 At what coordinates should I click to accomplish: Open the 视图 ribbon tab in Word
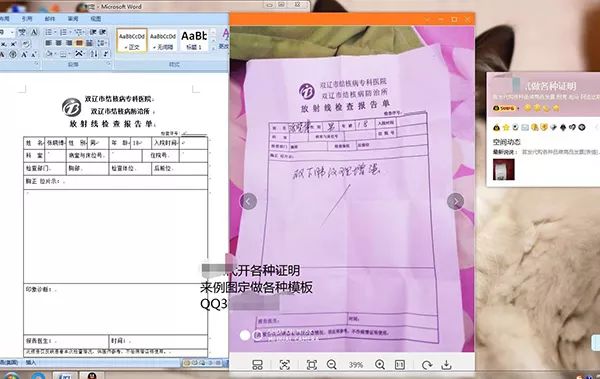(96, 18)
